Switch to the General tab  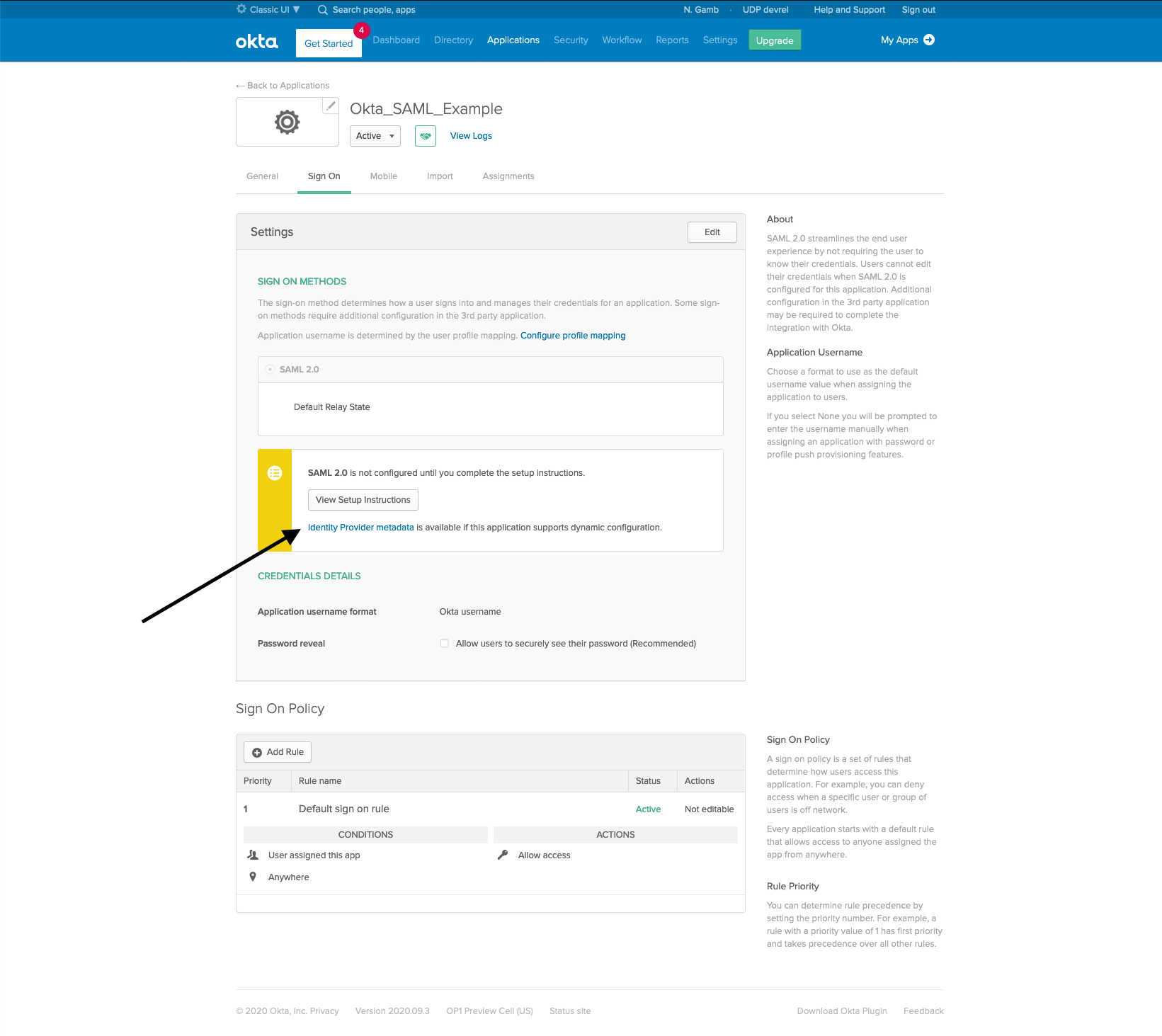[262, 176]
